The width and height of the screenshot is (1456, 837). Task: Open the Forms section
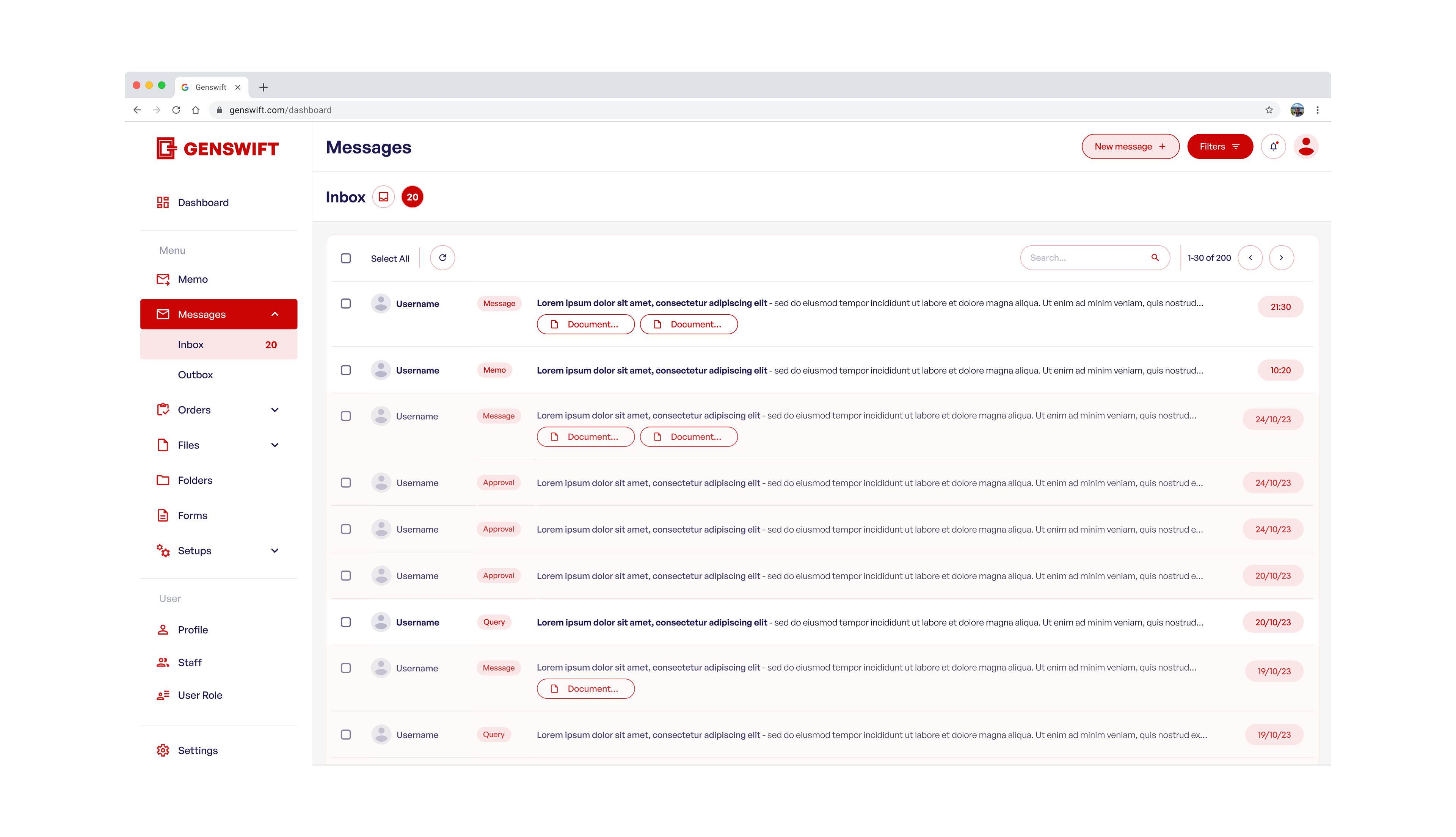click(193, 515)
